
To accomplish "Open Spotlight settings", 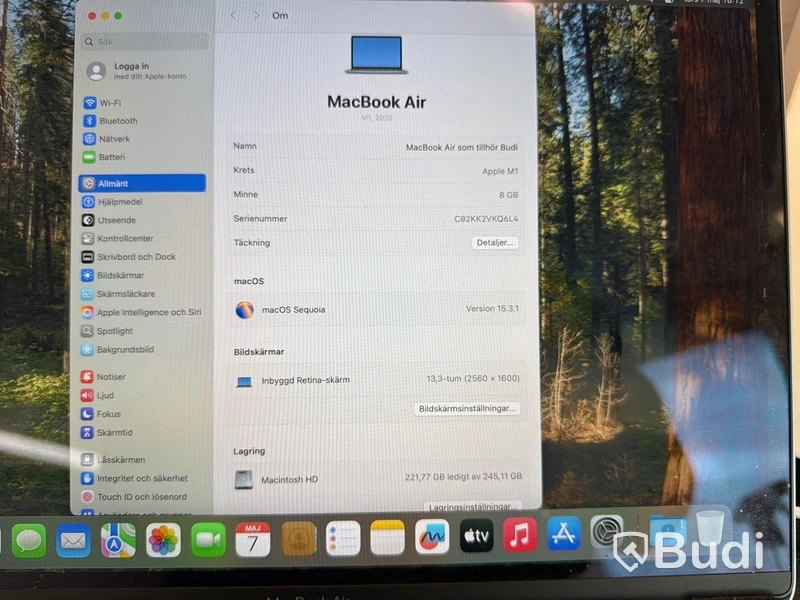I will 107,331.
